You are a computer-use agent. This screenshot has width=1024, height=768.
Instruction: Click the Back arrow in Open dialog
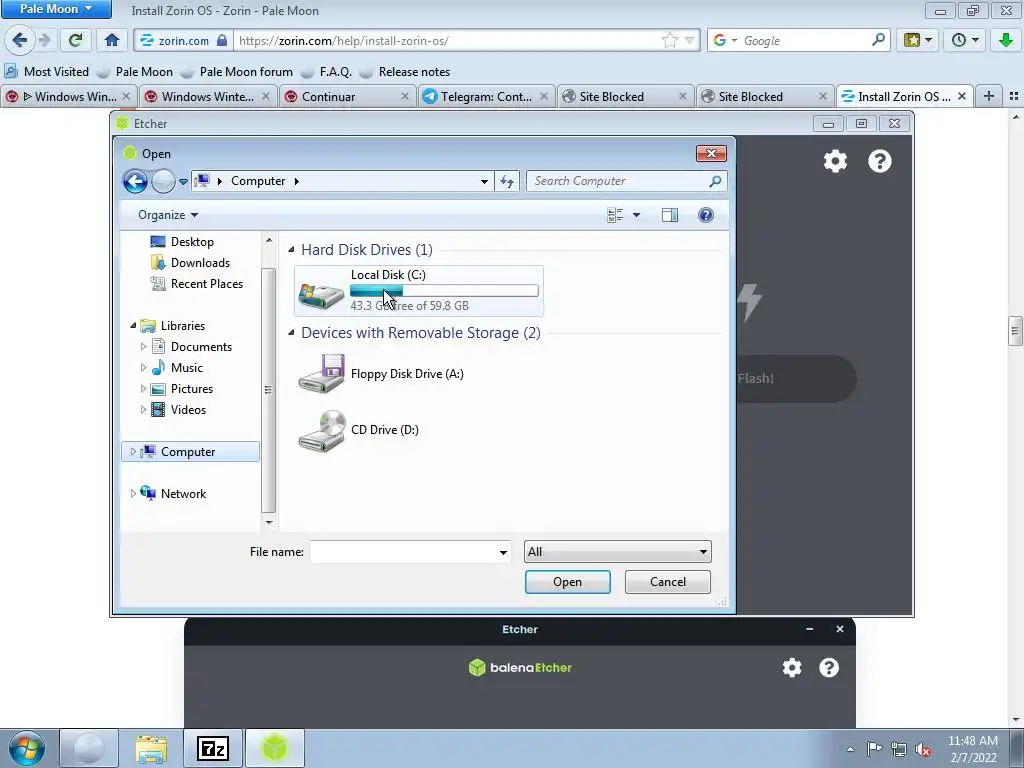tap(135, 181)
